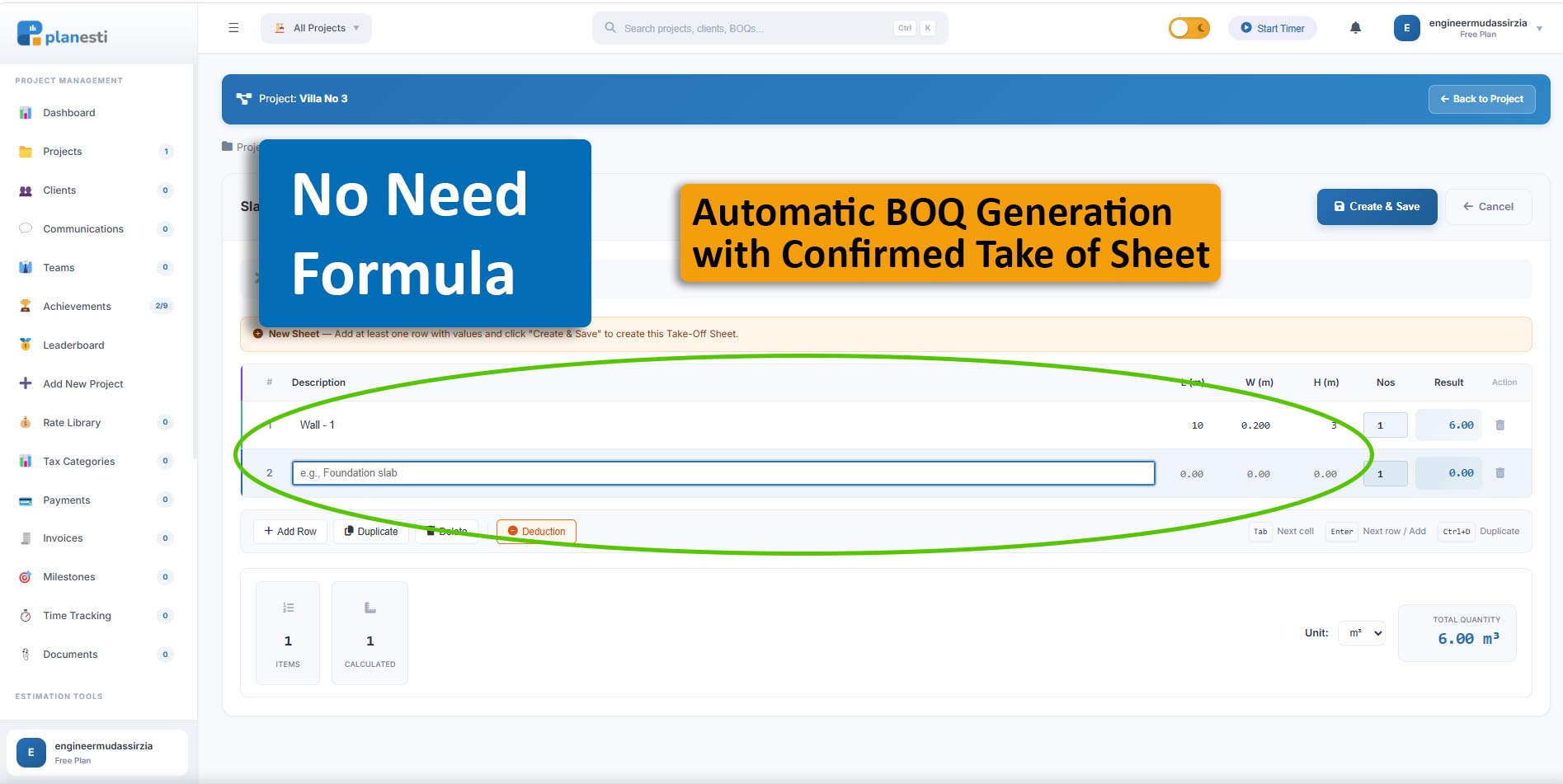Image resolution: width=1563 pixels, height=784 pixels.
Task: Click the Create & Save button
Action: point(1376,207)
